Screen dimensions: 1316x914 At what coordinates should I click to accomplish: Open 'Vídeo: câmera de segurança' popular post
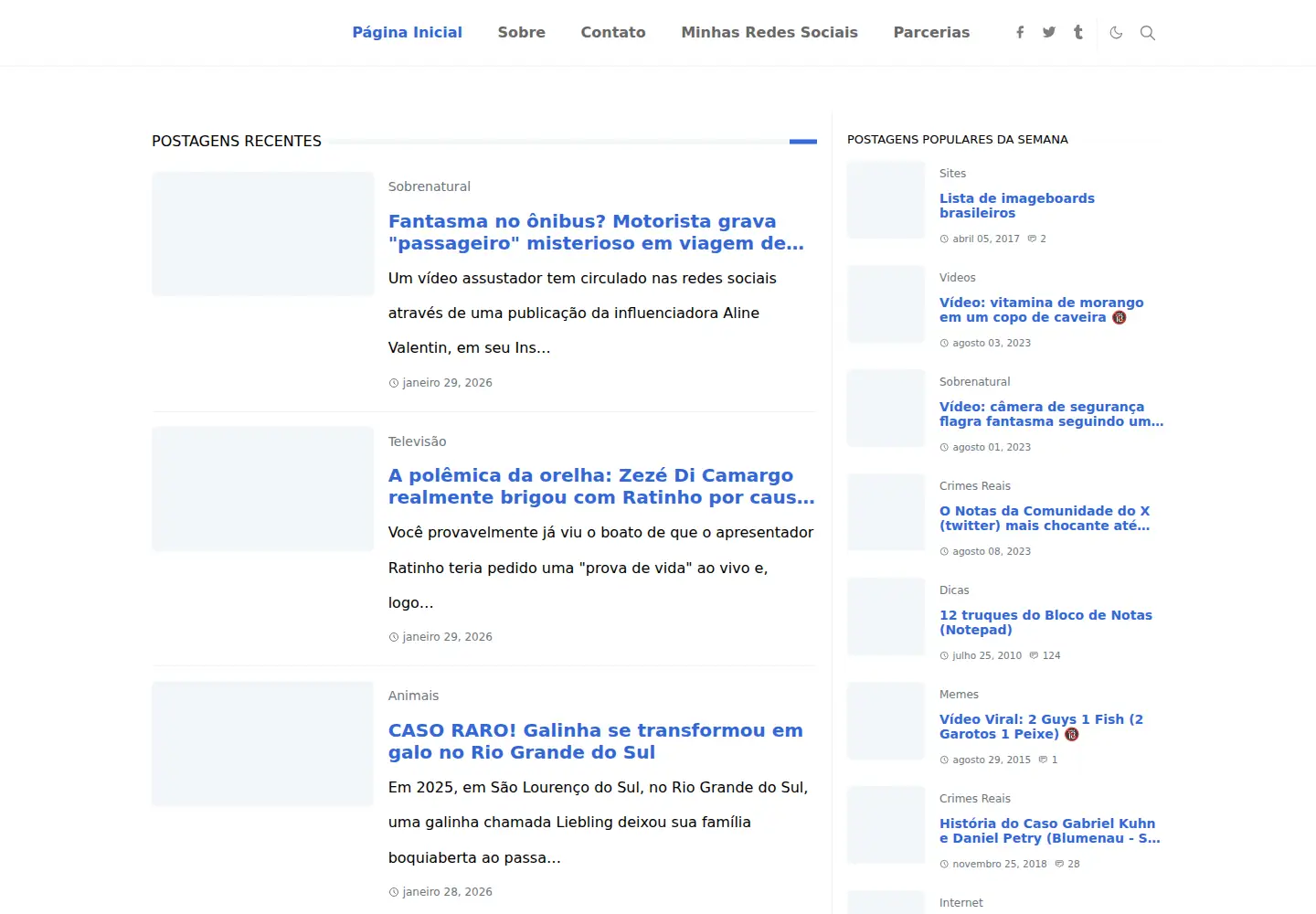point(1051,414)
